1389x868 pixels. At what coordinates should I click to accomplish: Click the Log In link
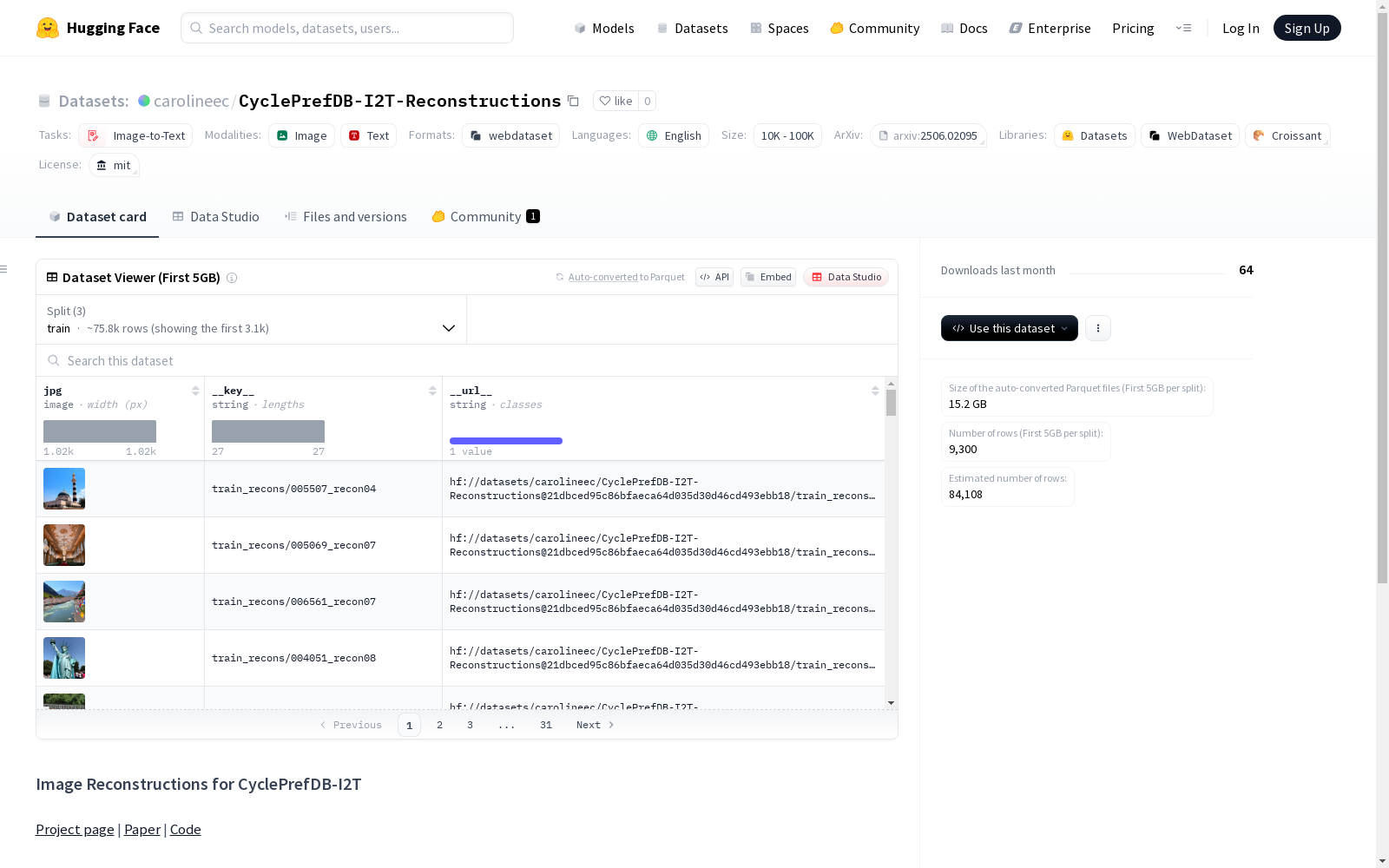click(x=1241, y=28)
